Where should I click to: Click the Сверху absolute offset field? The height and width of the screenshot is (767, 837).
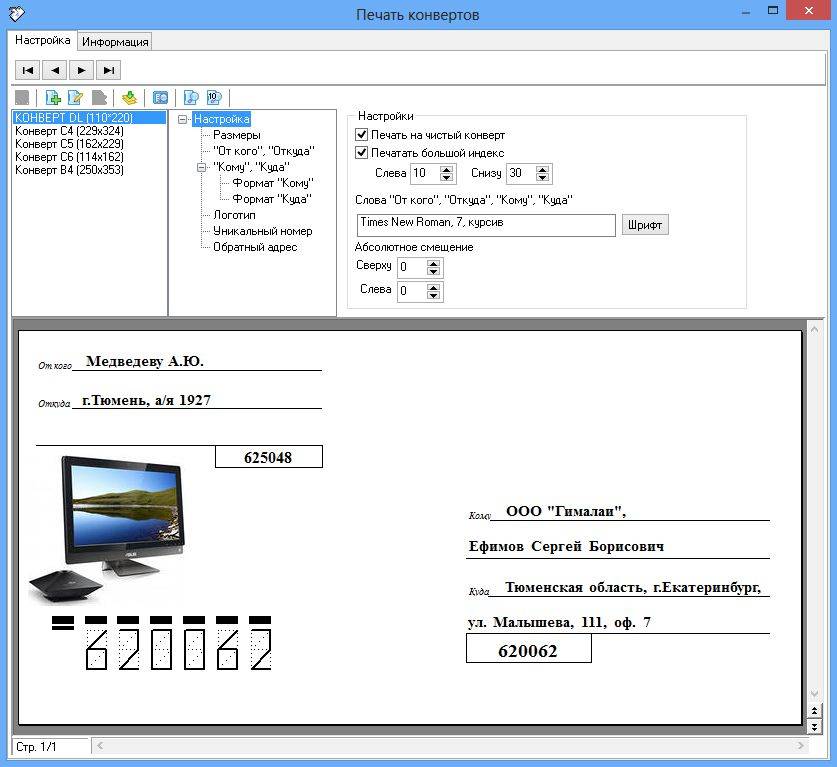tap(412, 267)
